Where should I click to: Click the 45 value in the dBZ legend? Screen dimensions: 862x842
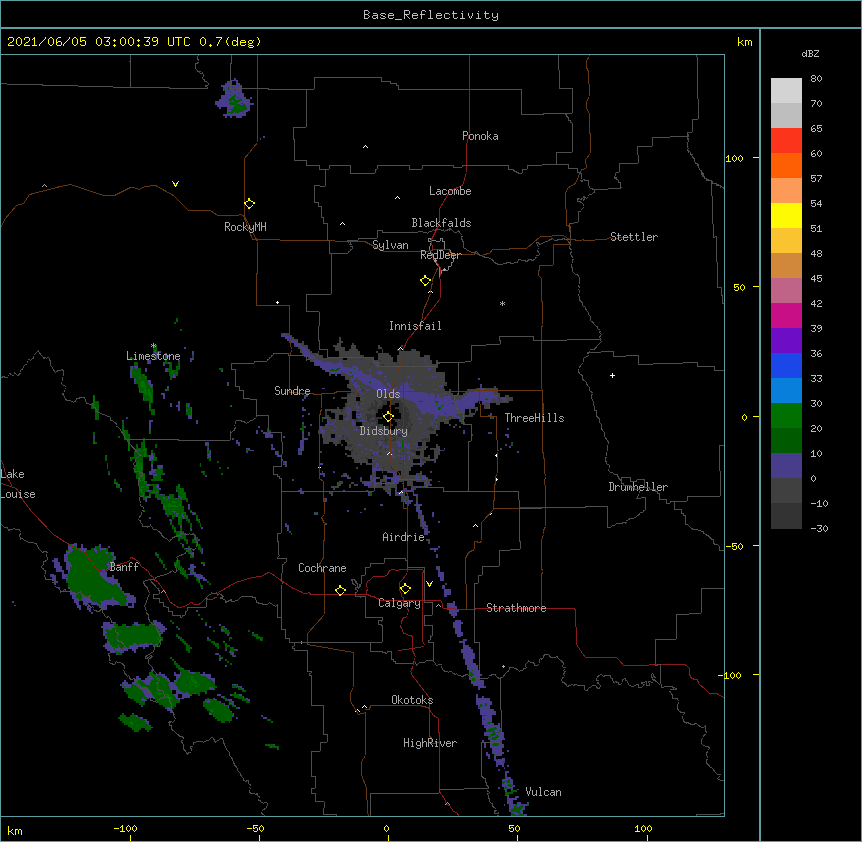pos(816,278)
